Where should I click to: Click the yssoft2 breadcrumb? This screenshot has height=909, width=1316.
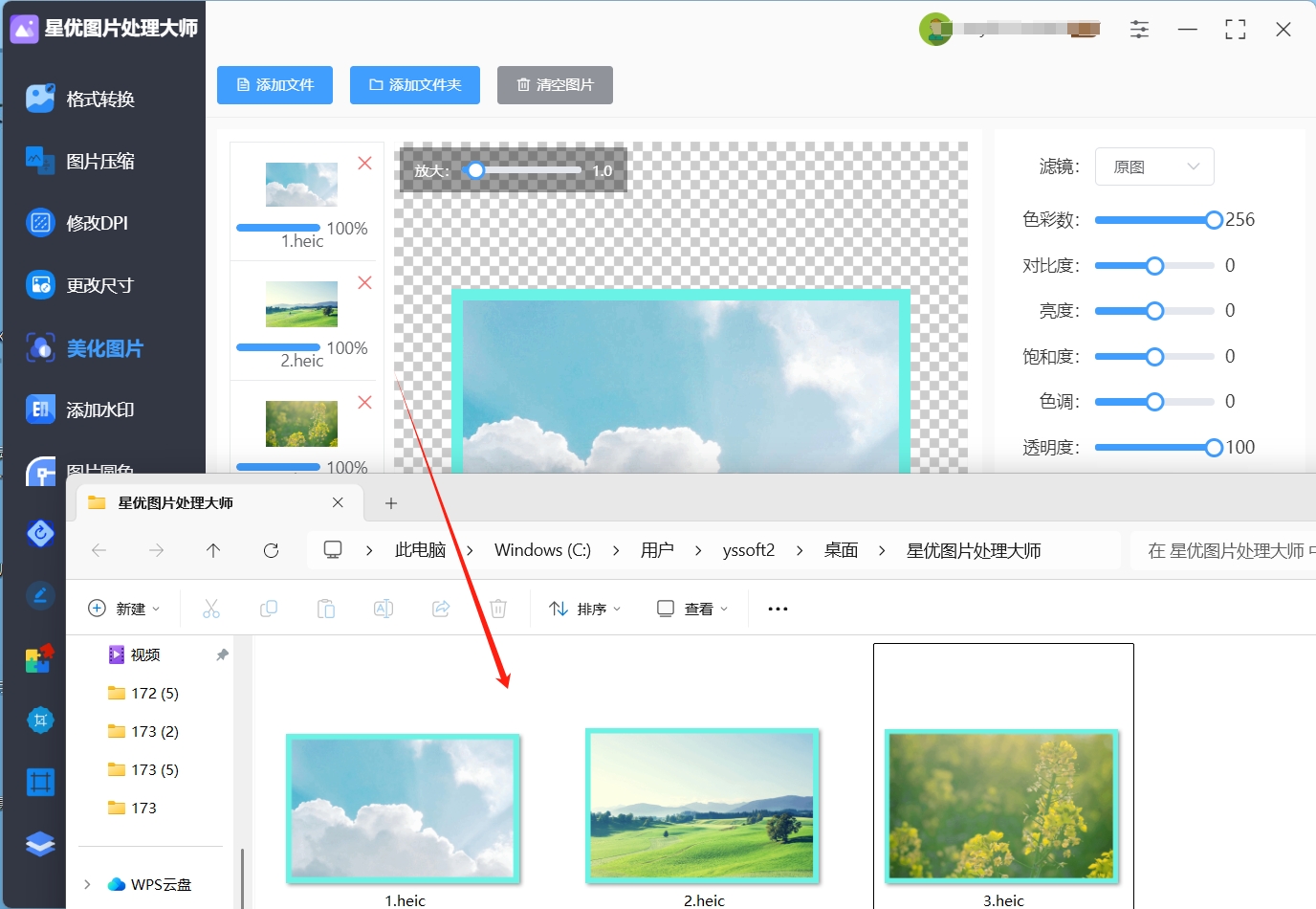pos(749,550)
